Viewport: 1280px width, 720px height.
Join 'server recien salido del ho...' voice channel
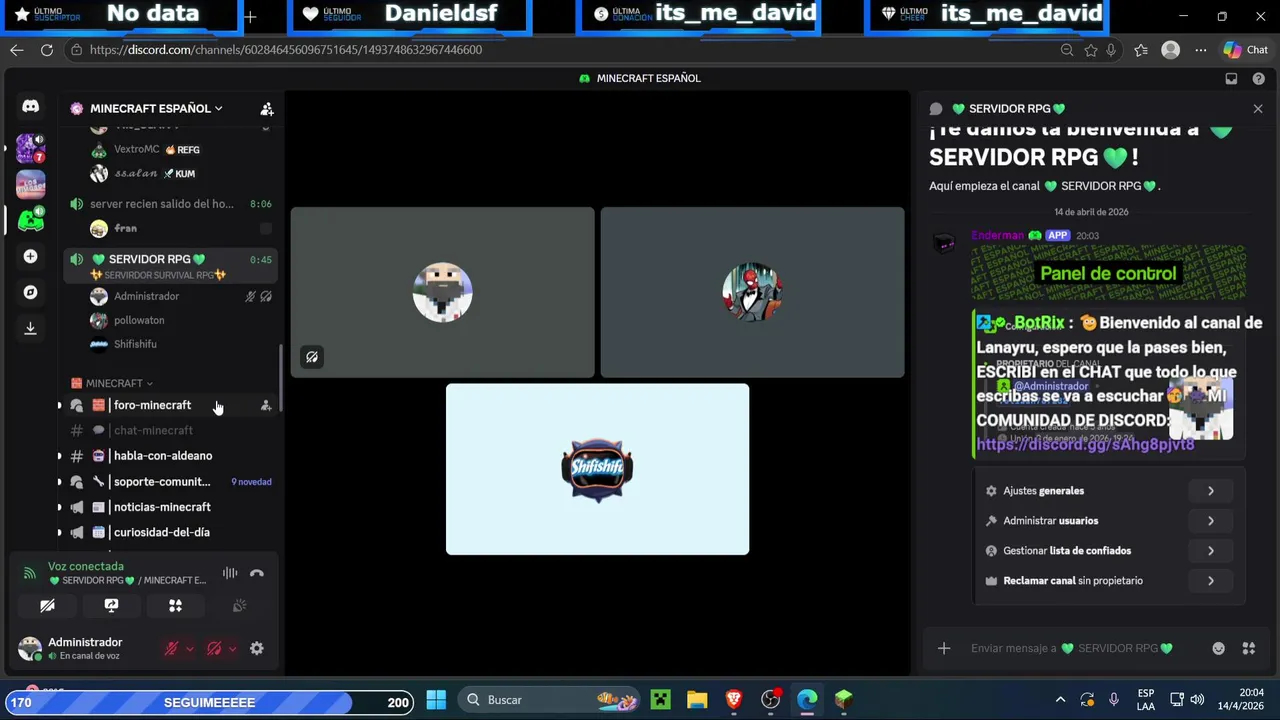[x=170, y=204]
